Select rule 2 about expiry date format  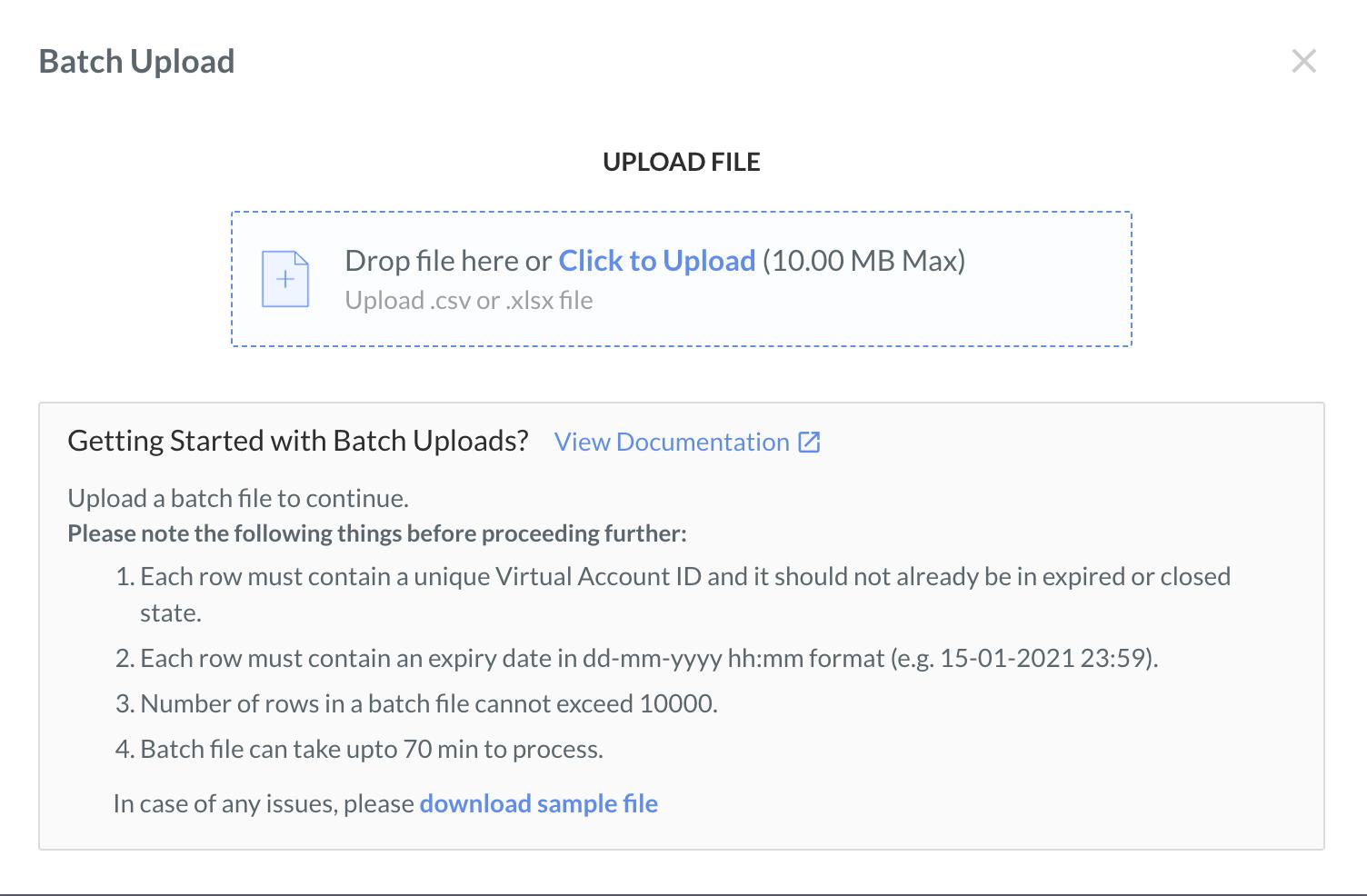636,658
